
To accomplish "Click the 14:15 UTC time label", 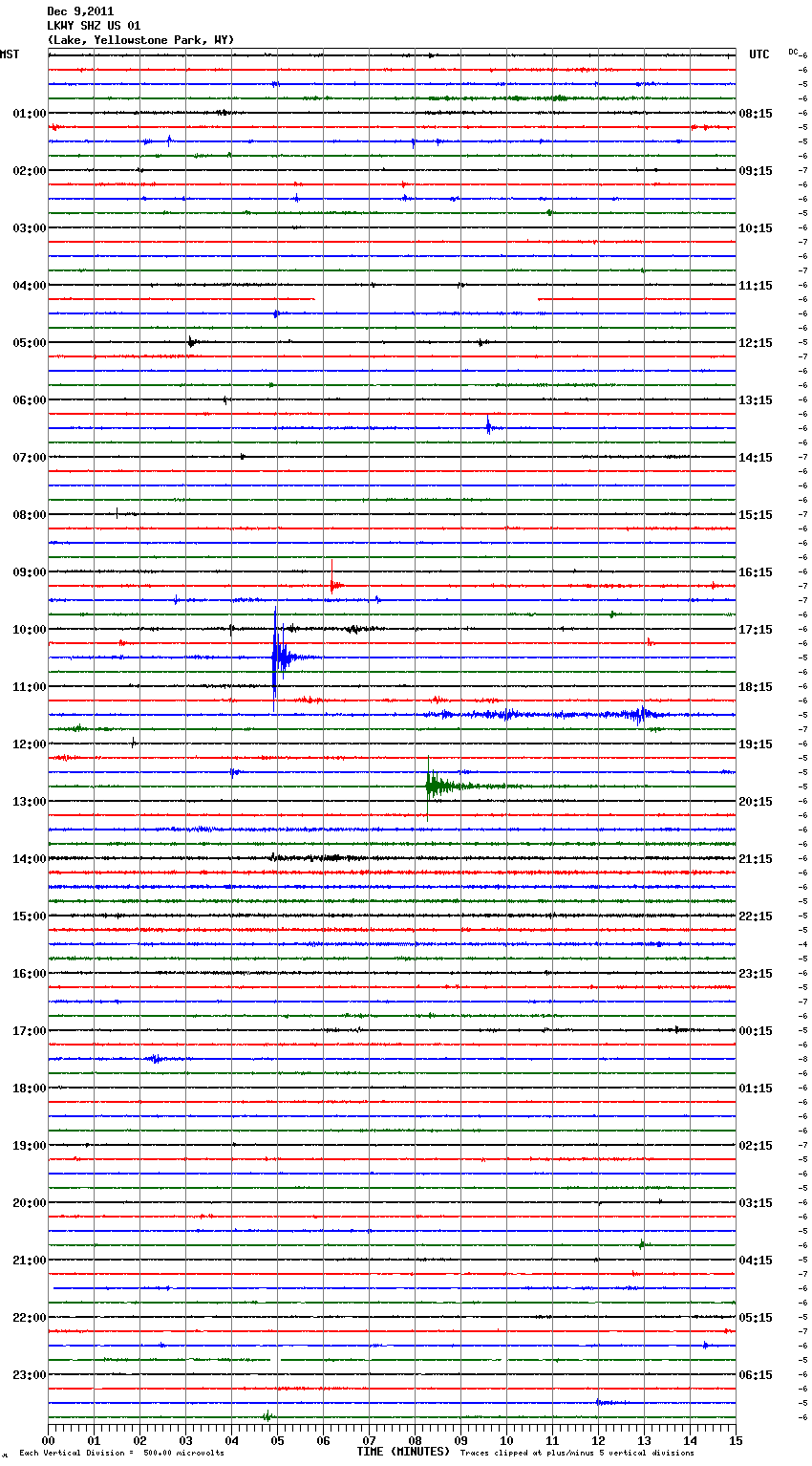I will pyautogui.click(x=756, y=458).
